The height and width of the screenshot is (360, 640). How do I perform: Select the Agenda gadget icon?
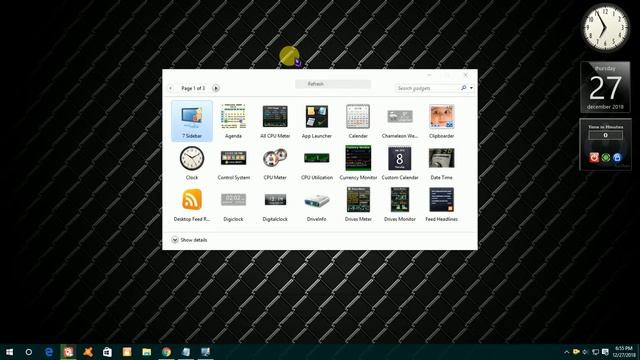click(x=233, y=116)
